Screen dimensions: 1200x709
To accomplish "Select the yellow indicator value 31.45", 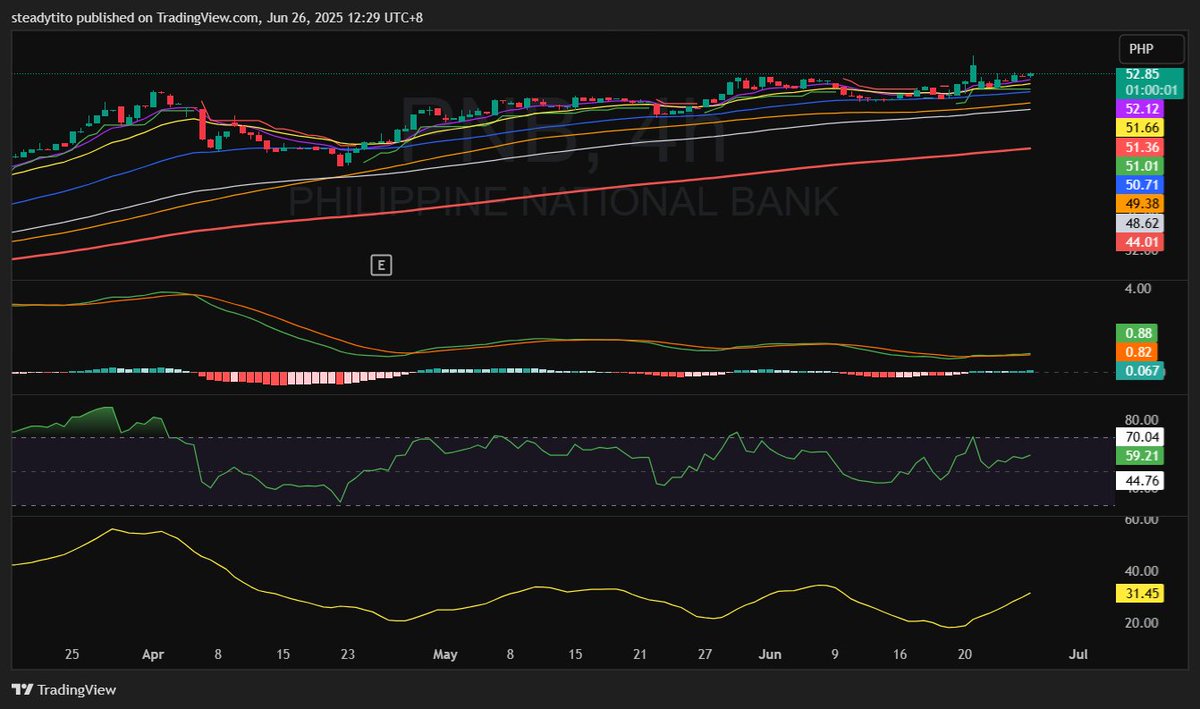I will click(x=1140, y=594).
